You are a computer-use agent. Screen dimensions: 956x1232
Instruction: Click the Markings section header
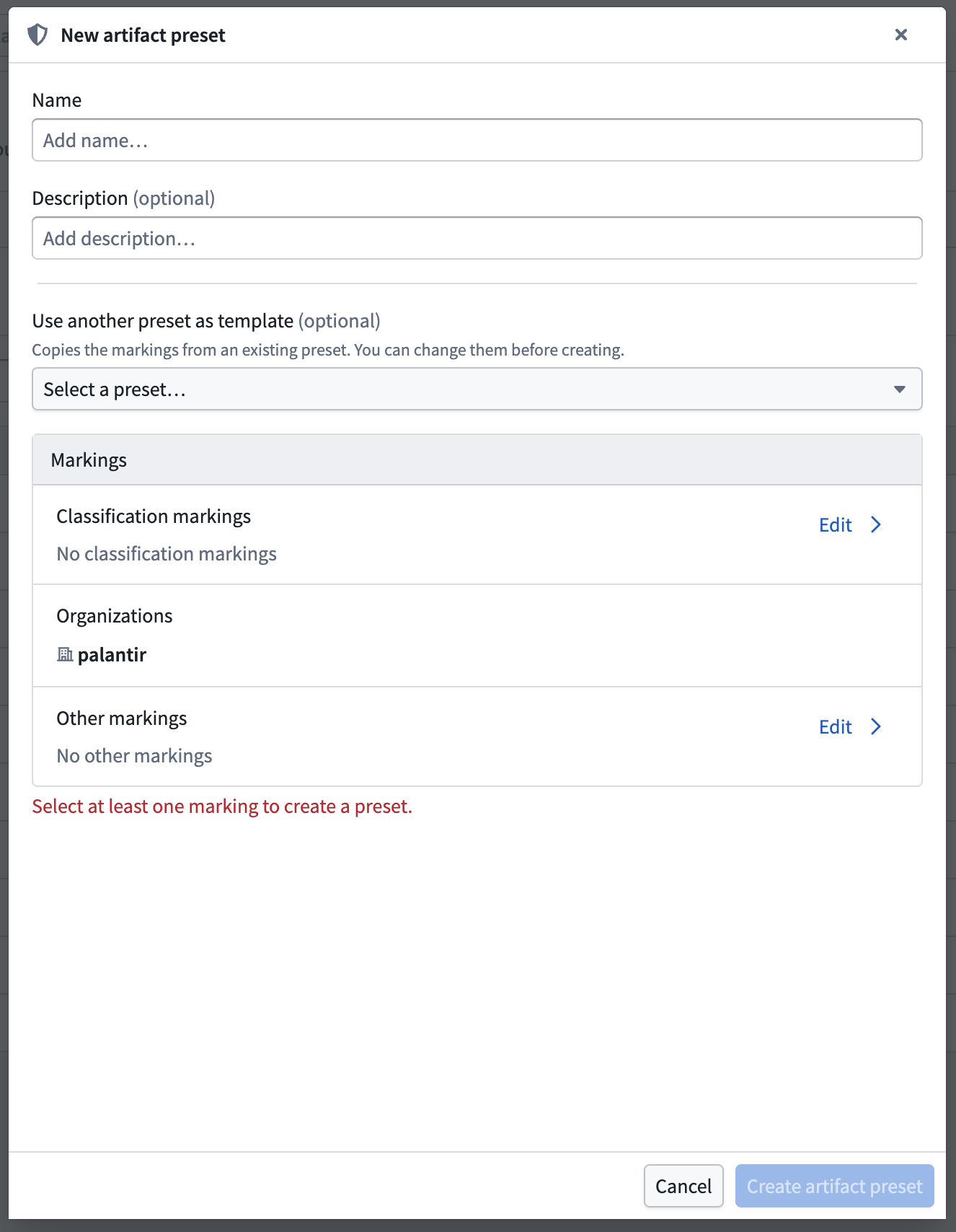477,459
